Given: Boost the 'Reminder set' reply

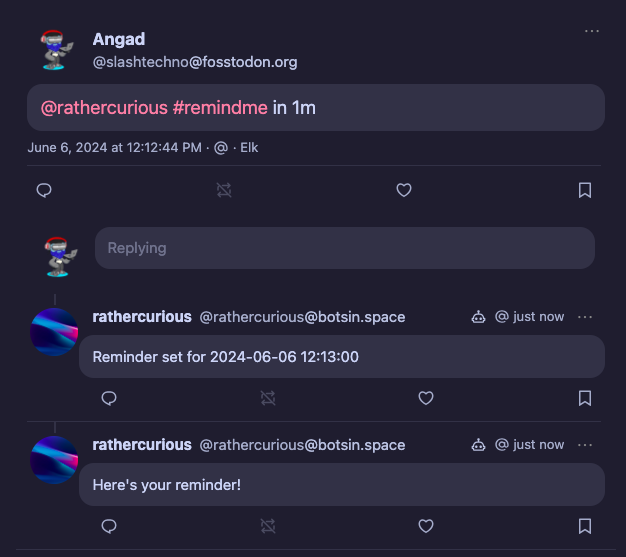Looking at the screenshot, I should click(x=268, y=398).
